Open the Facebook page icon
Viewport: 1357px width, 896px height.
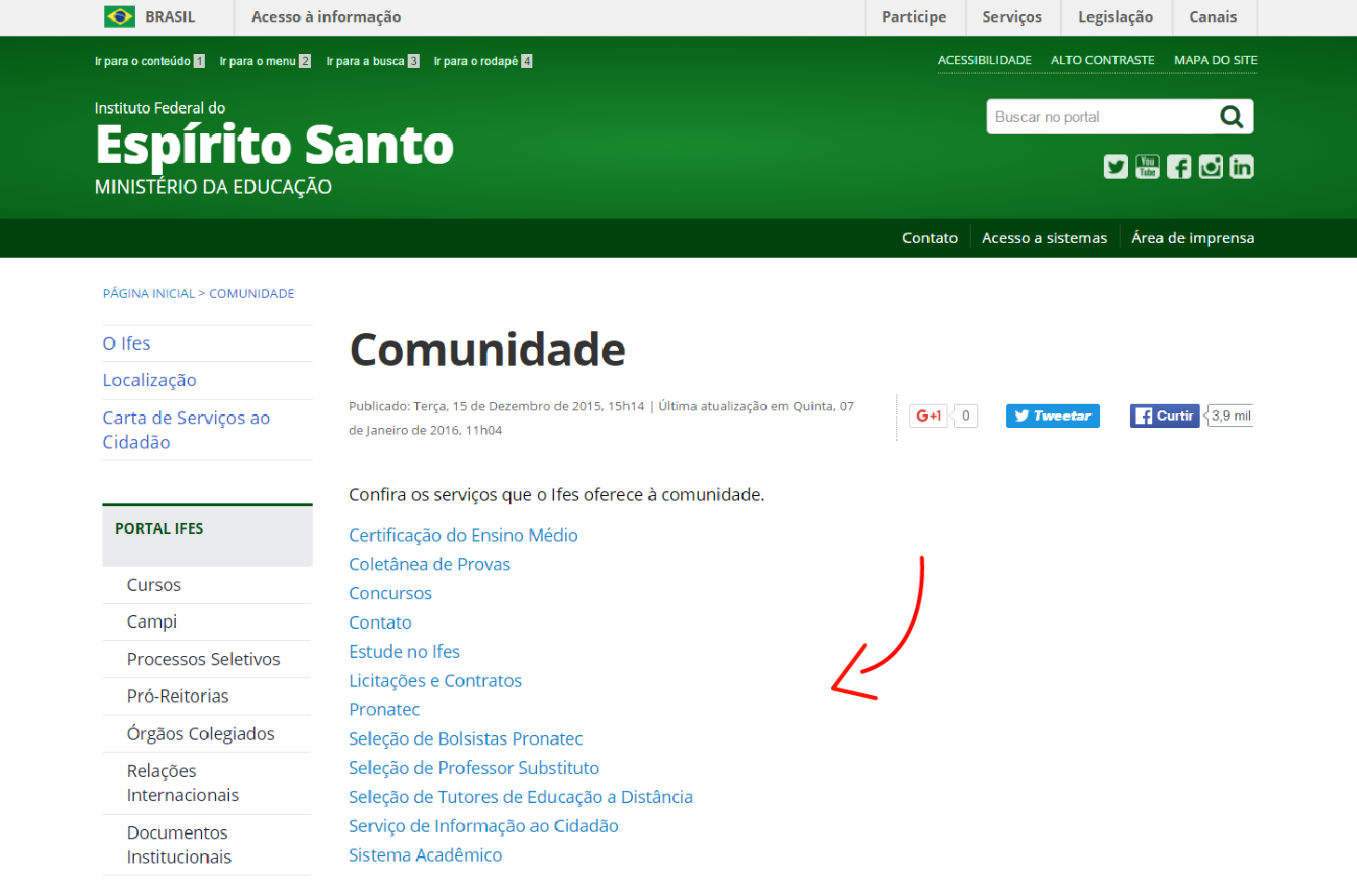coord(1178,167)
